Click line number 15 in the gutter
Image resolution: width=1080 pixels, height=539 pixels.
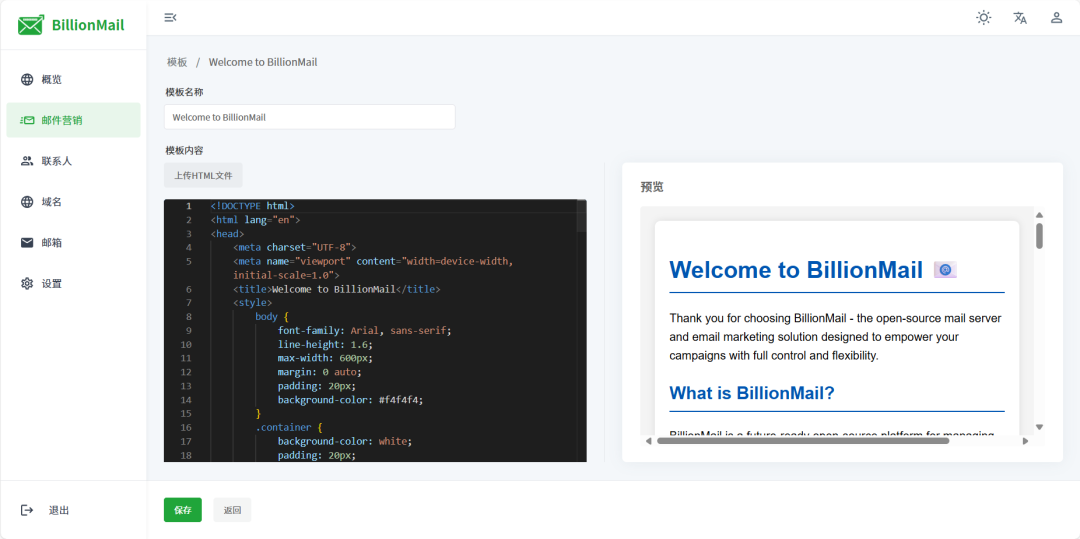(187, 414)
